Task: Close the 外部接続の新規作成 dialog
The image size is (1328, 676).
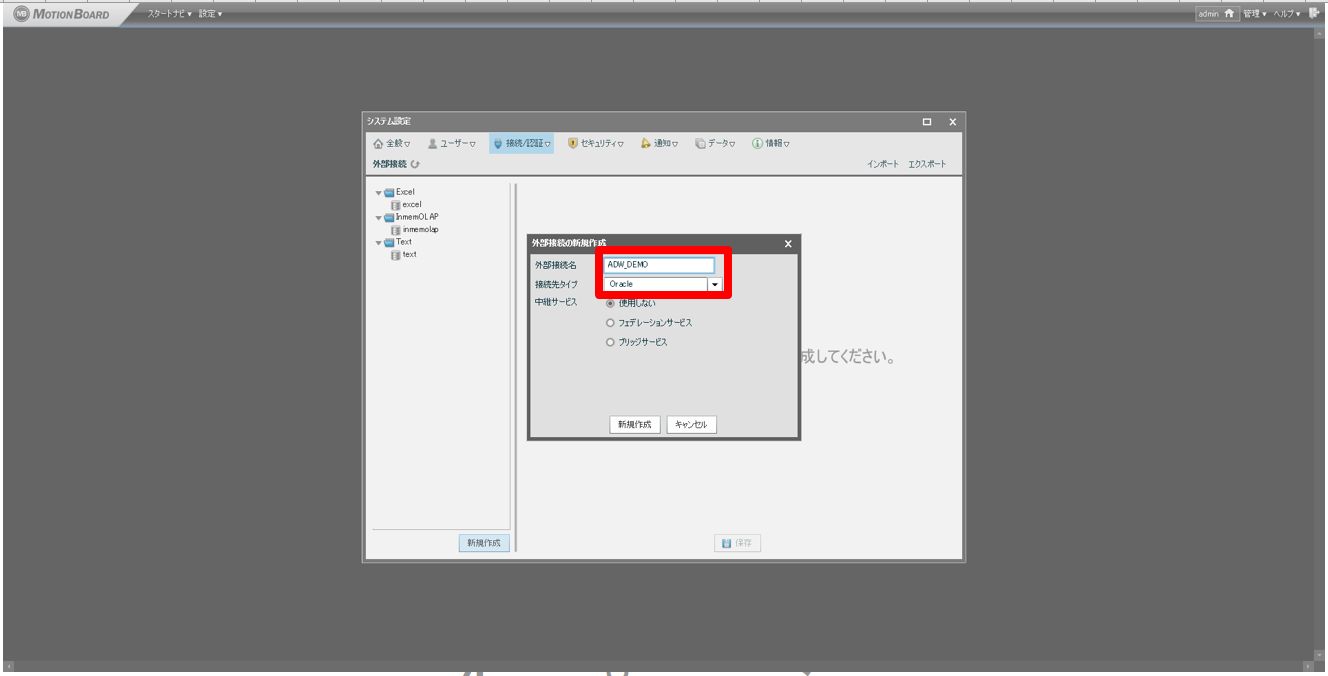Action: 787,244
